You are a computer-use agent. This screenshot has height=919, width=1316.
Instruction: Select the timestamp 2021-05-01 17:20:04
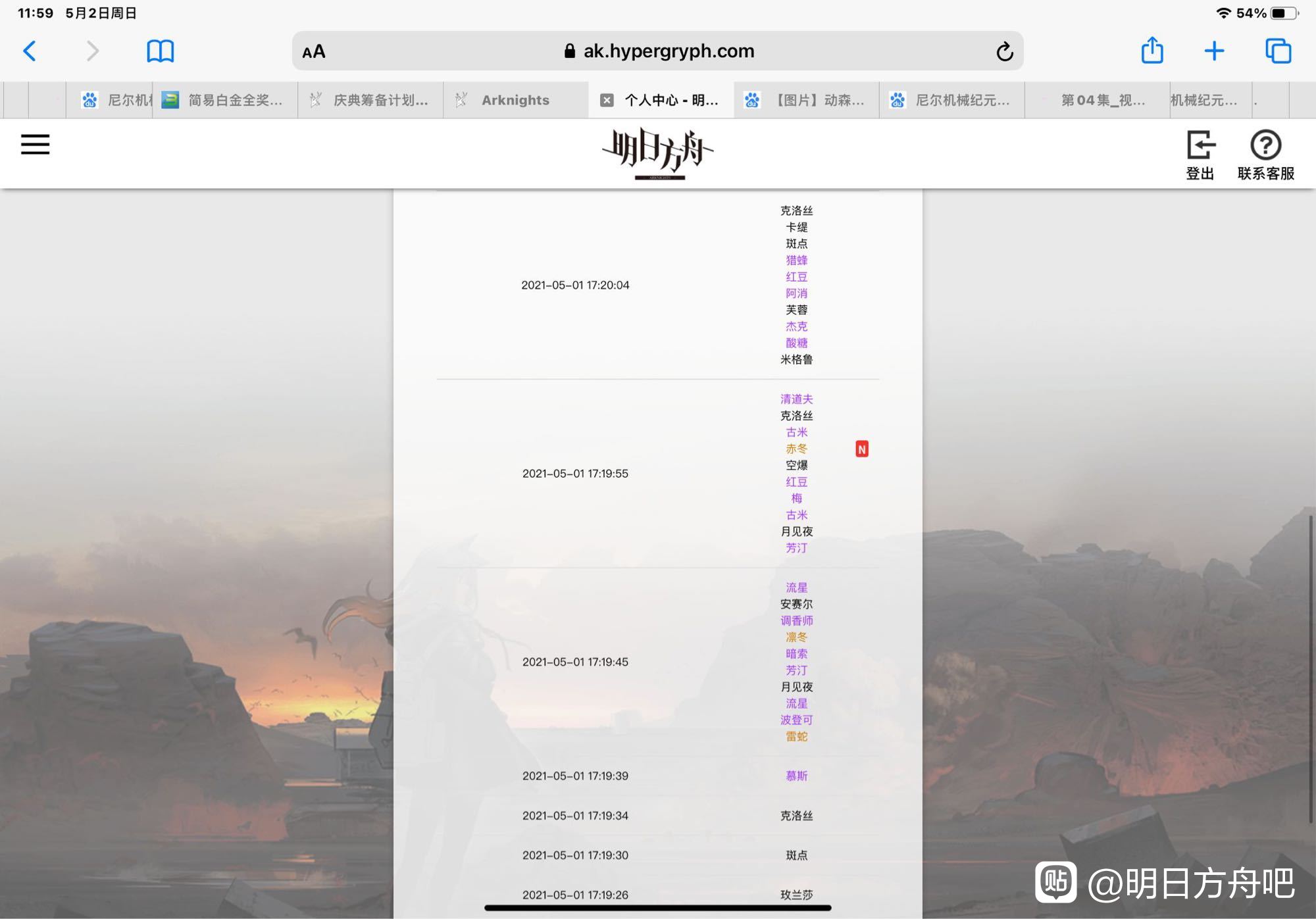(575, 285)
